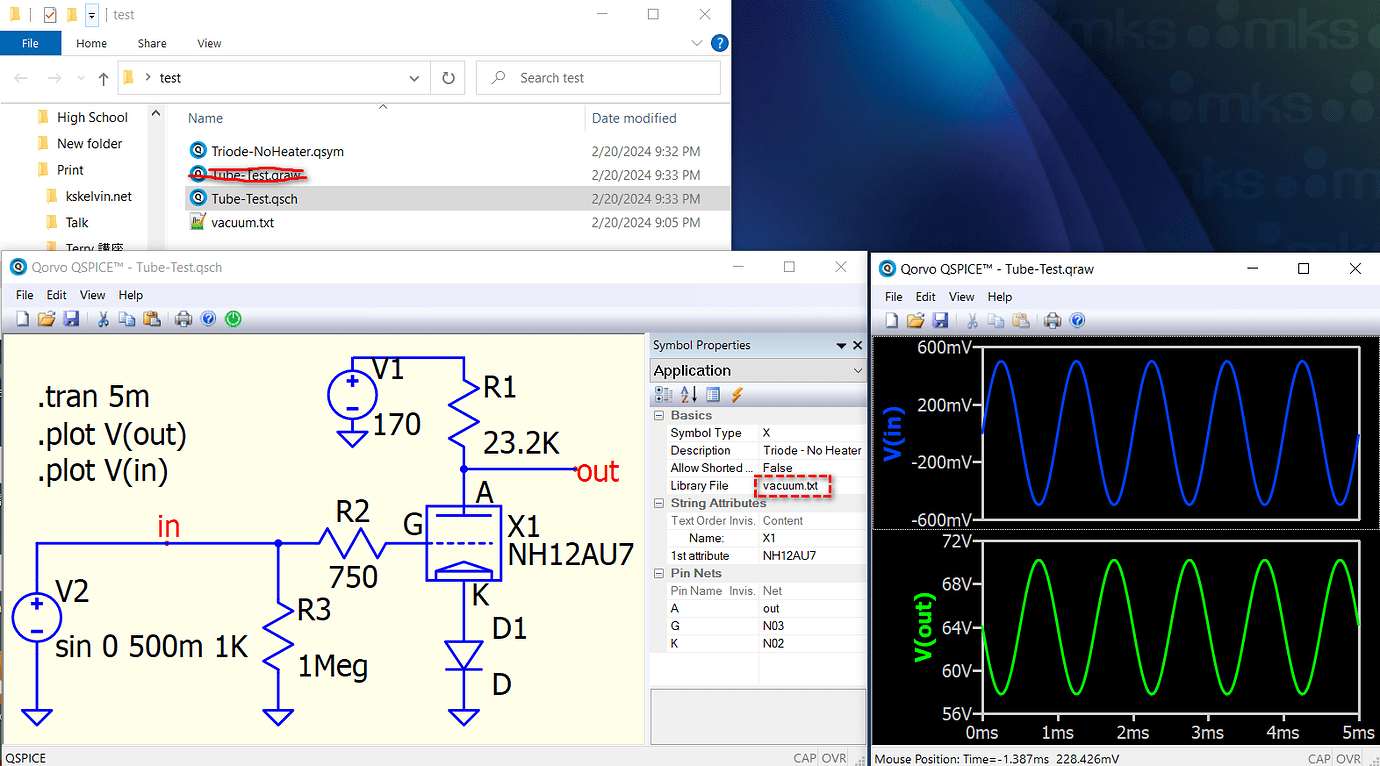Viewport: 1380px width, 766px height.
Task: Click the categorized view icon in Symbol Properties
Action: (x=665, y=394)
